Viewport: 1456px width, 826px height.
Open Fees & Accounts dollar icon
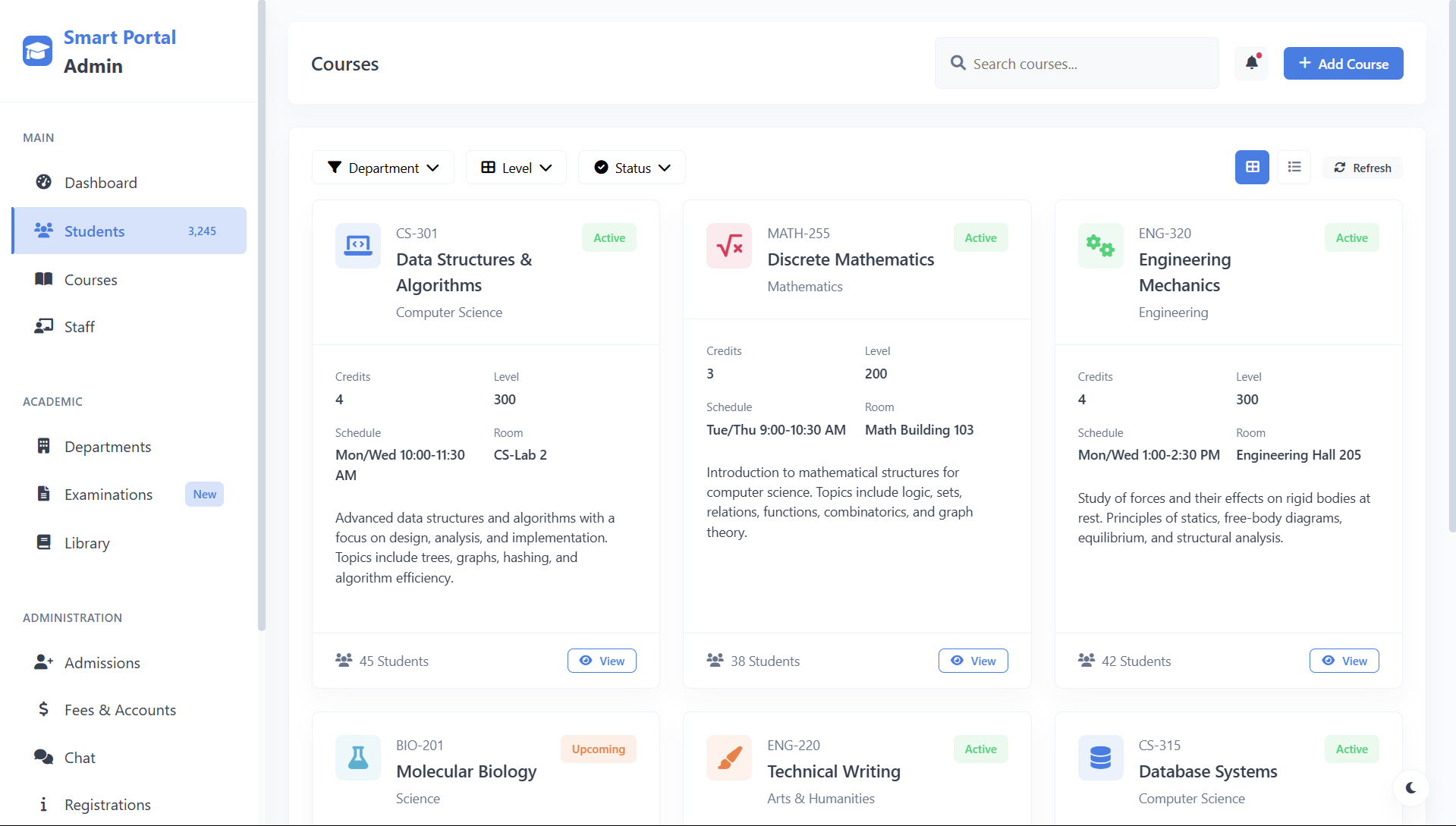click(44, 709)
